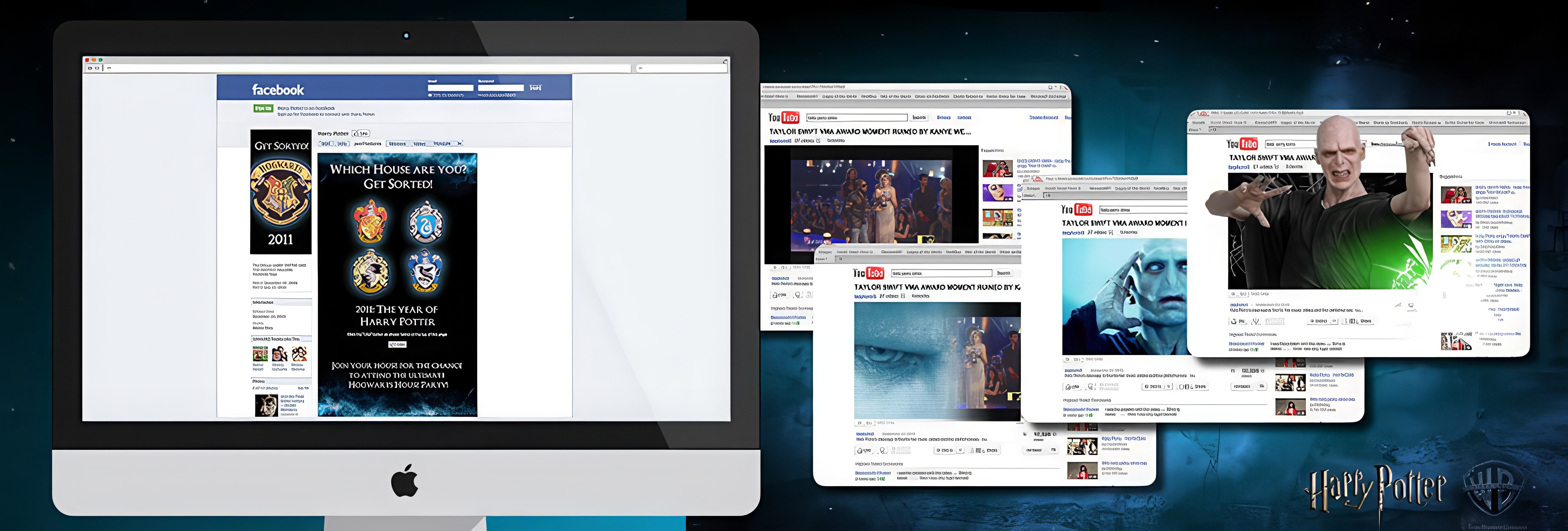
Task: Click the Facebook logo in header
Action: tap(277, 90)
